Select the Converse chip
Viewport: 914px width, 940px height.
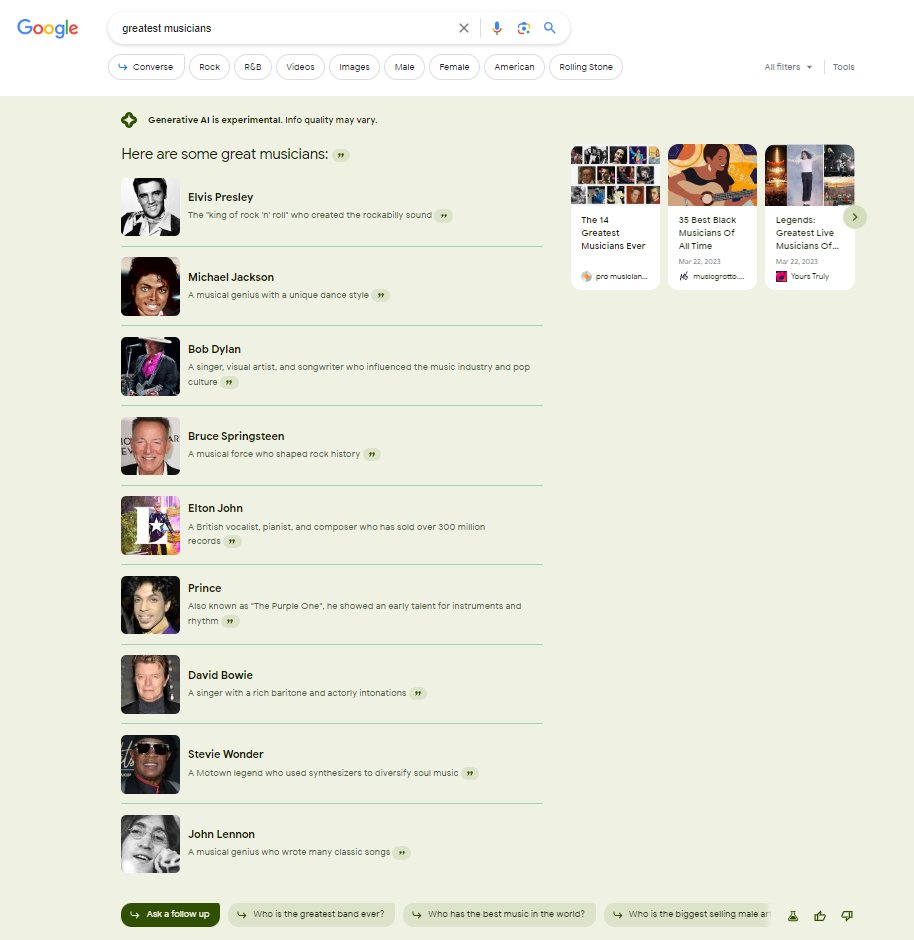146,67
